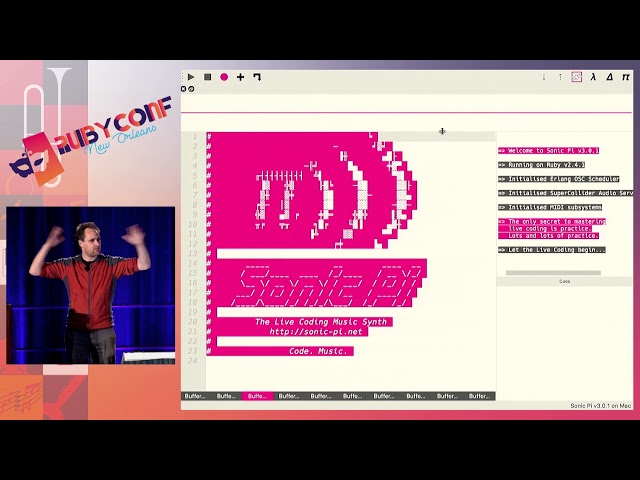
Task: Click the speaker video thumbnail
Action: coord(91,285)
